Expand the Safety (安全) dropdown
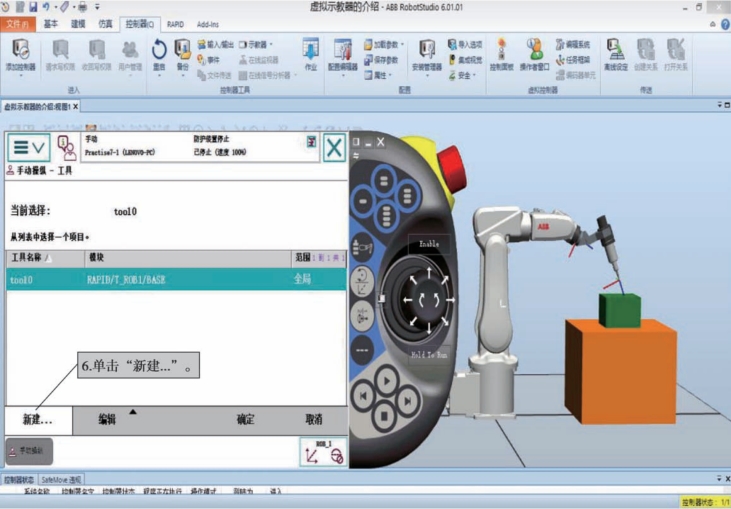The height and width of the screenshot is (509, 731). pos(474,75)
